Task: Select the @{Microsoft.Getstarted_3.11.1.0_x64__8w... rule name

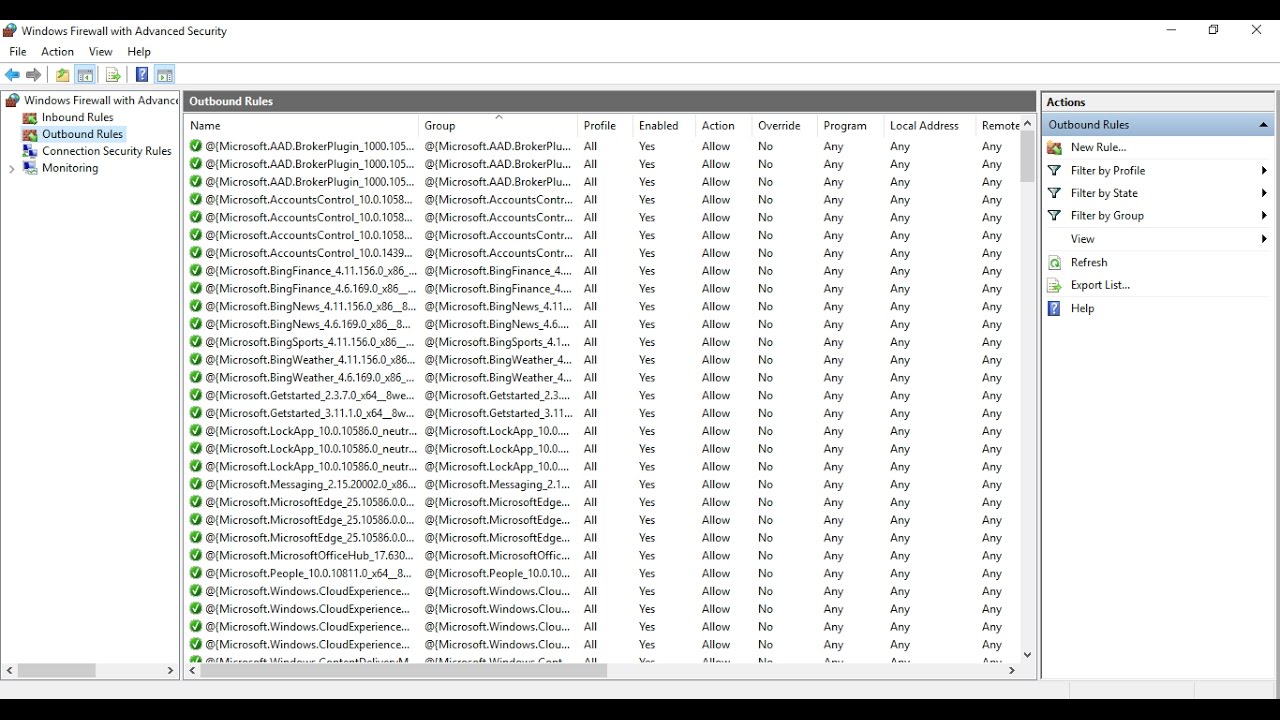Action: pos(309,413)
